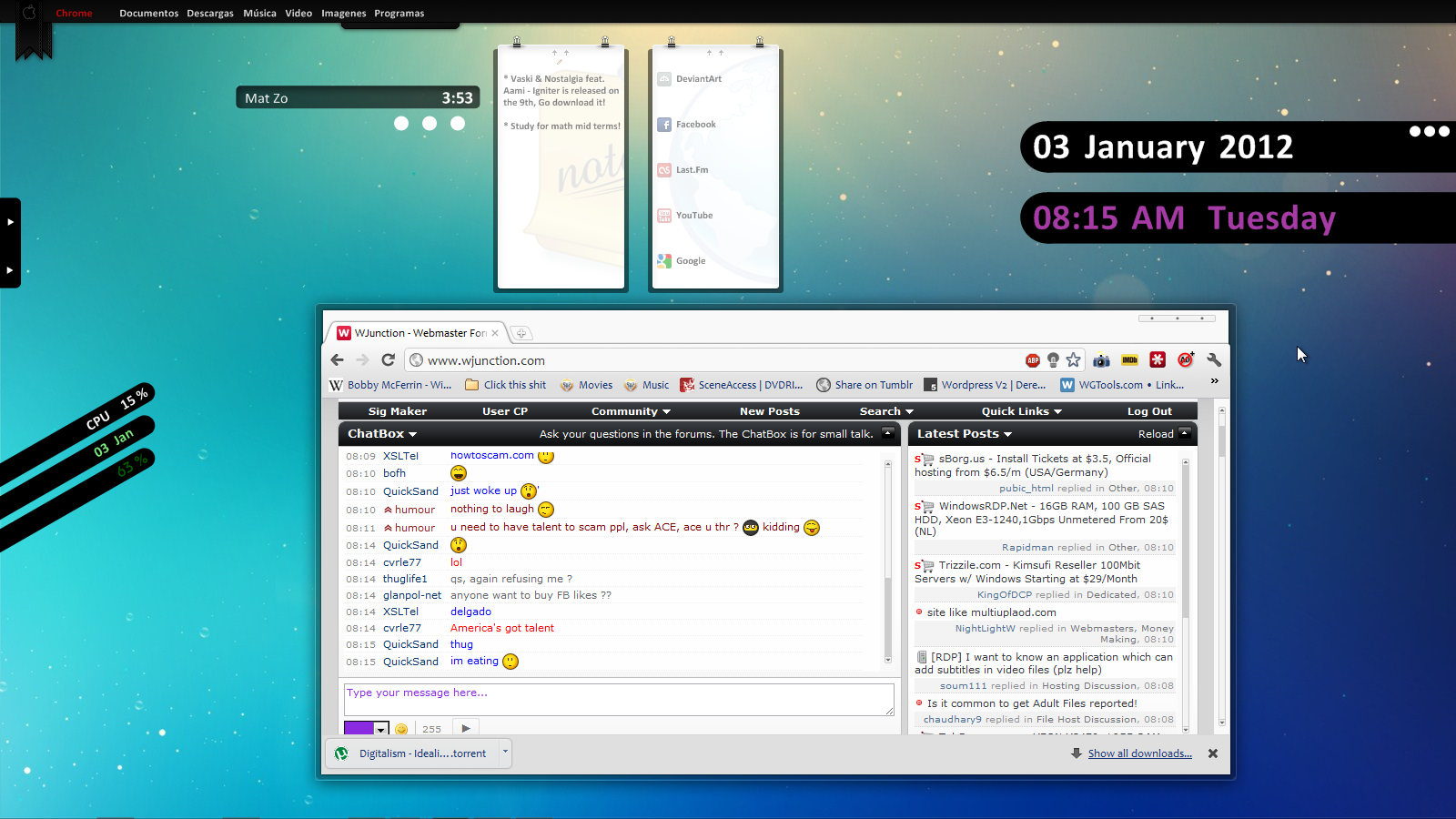Screen dimensions: 1456x819
Task: Open the Chrome wrench settings menu
Action: point(1214,360)
